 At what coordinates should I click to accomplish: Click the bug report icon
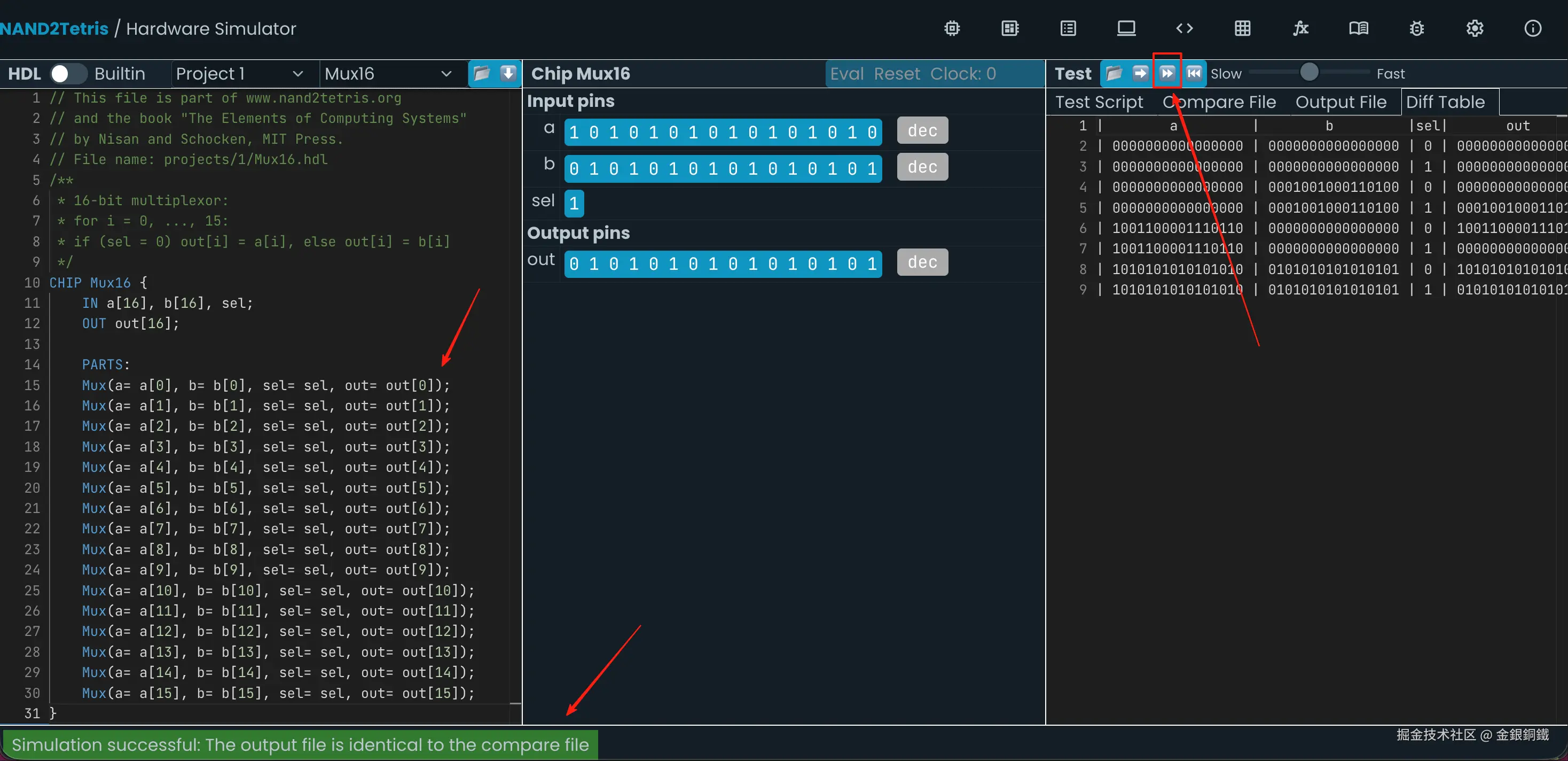point(1416,29)
